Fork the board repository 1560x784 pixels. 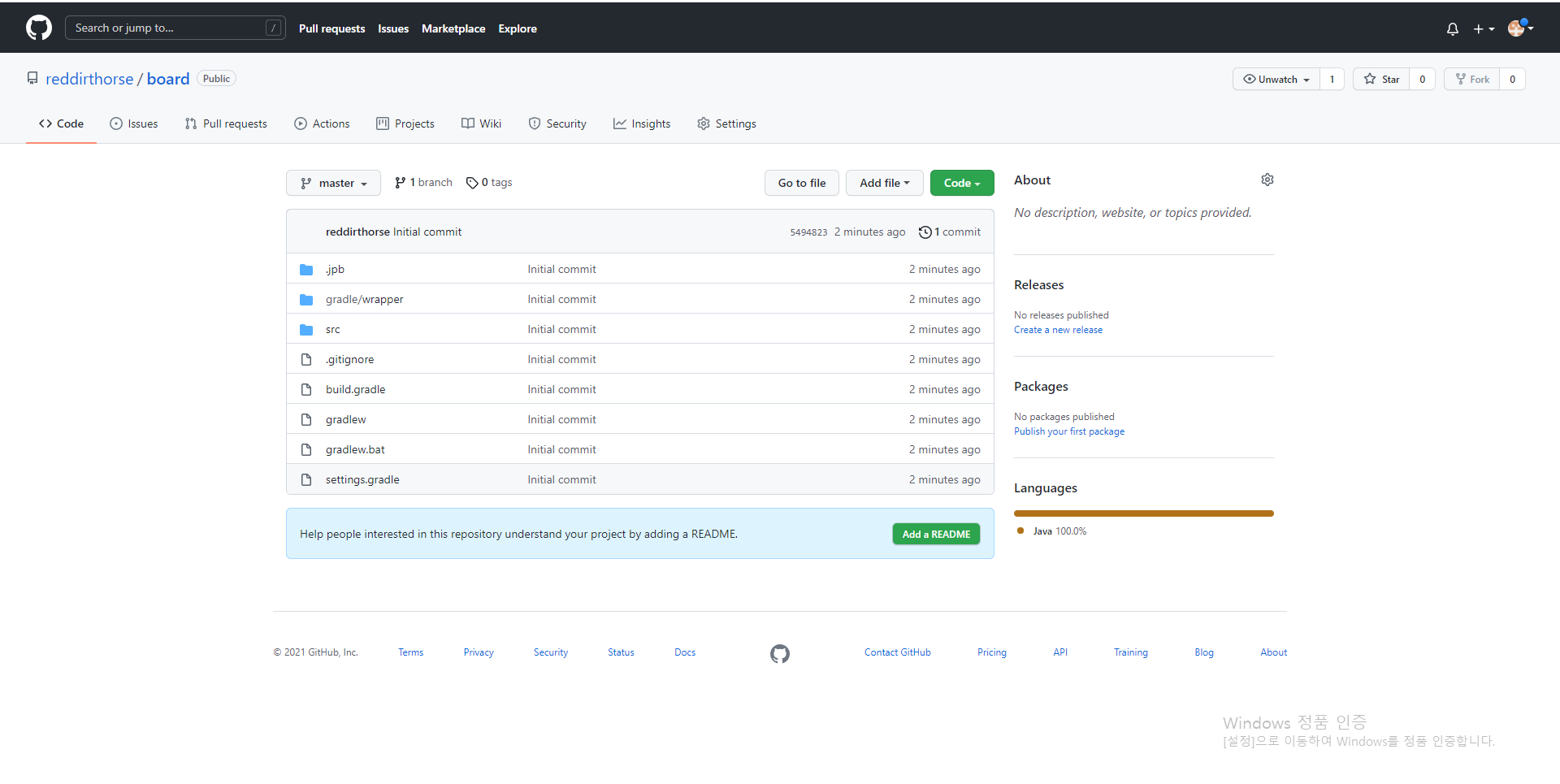pyautogui.click(x=1471, y=79)
